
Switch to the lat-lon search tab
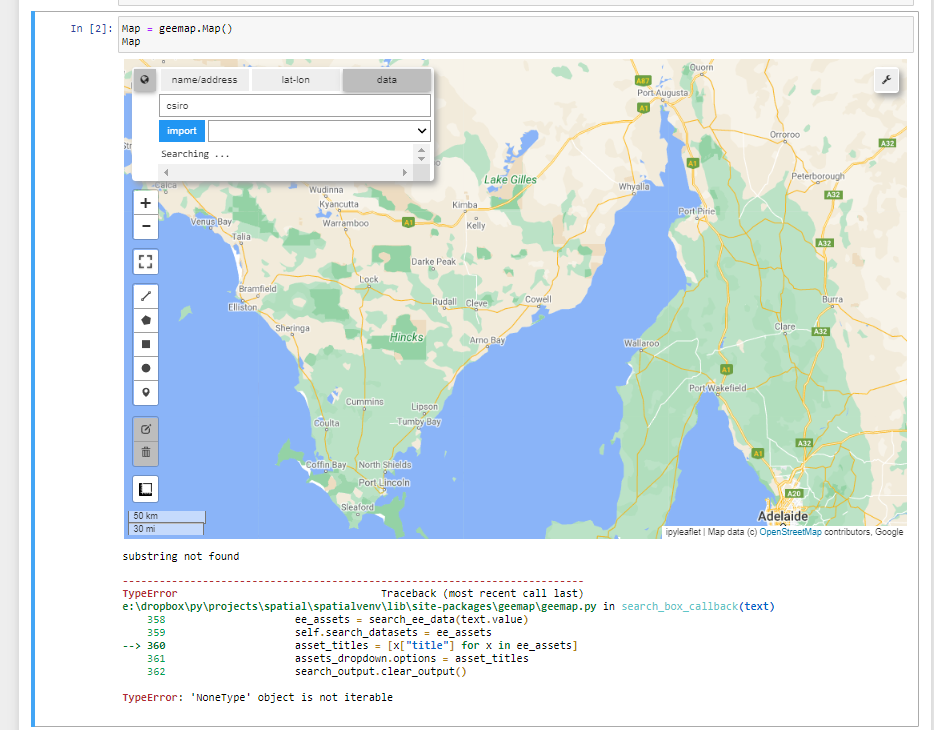pyautogui.click(x=296, y=80)
